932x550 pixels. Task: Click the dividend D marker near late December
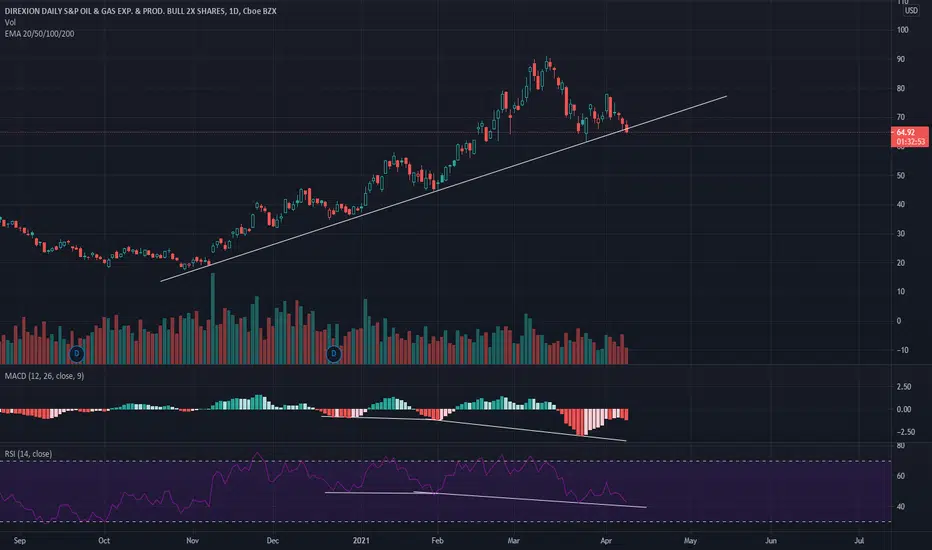tap(333, 354)
